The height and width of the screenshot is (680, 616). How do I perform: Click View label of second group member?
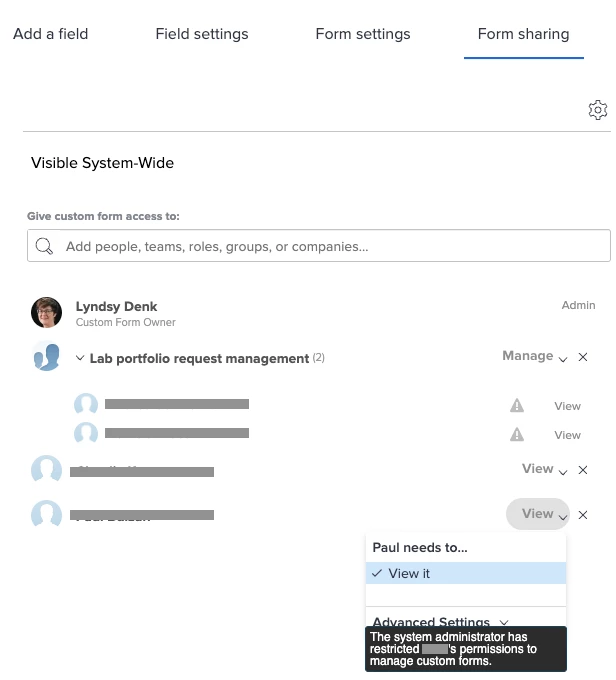(x=567, y=435)
